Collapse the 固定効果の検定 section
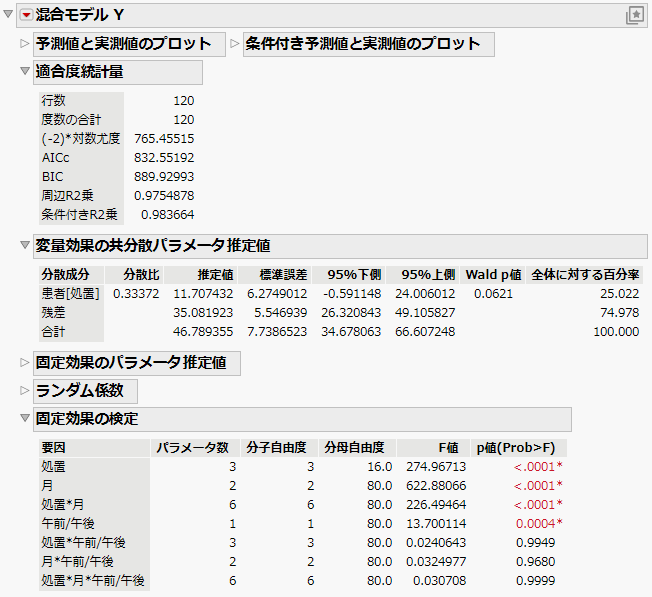652x597 pixels. coord(25,417)
